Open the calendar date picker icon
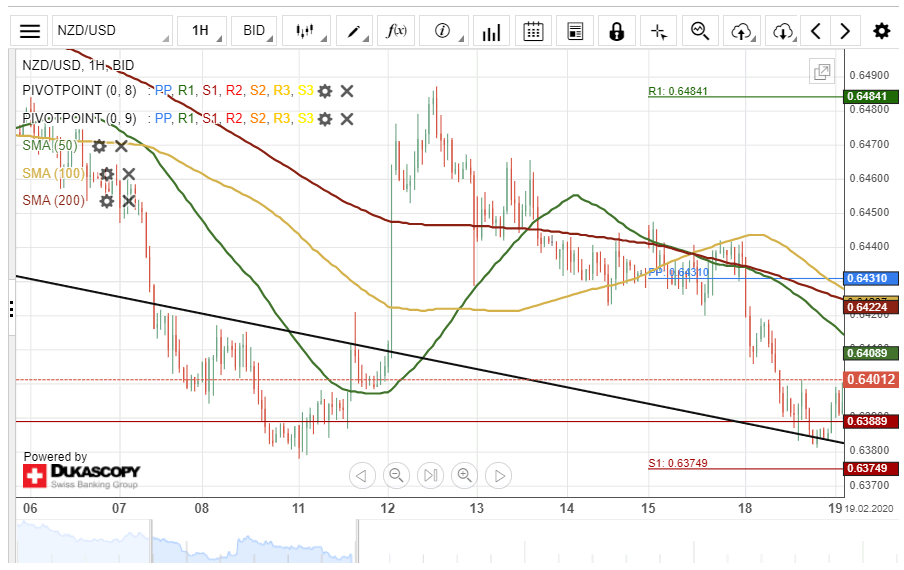This screenshot has width=904, height=570. point(534,31)
